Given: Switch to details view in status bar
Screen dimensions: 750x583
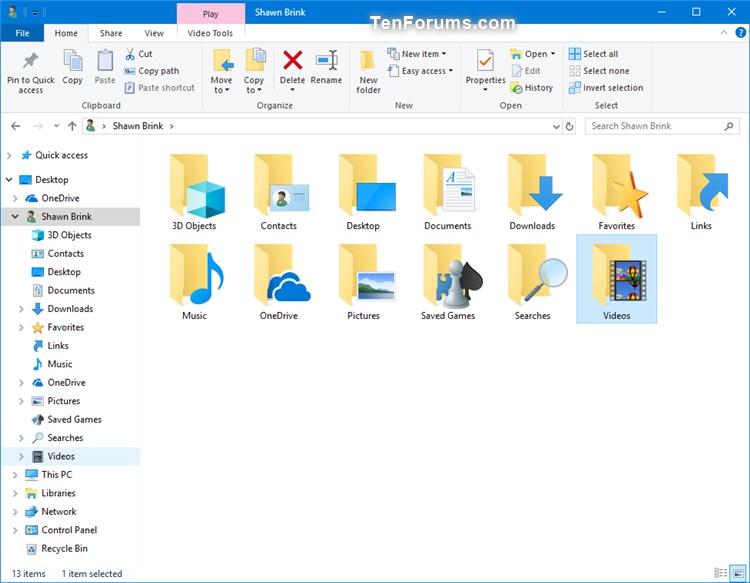Looking at the screenshot, I should coord(721,573).
